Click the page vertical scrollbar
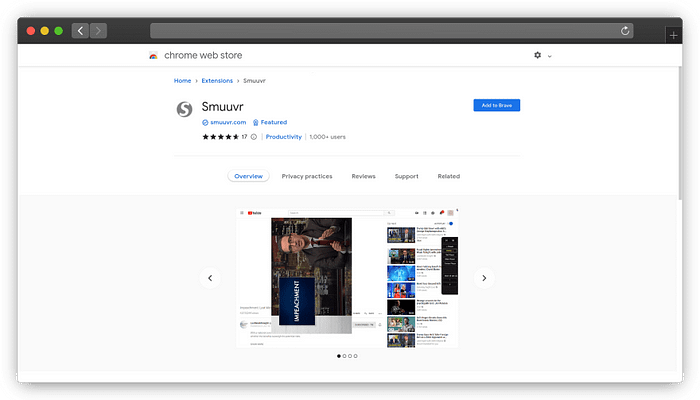 (x=680, y=134)
